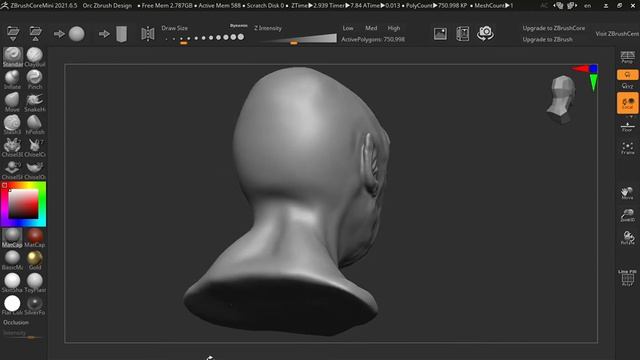The height and width of the screenshot is (360, 640).
Task: Apply the ToyPlastic material
Action: [35, 283]
